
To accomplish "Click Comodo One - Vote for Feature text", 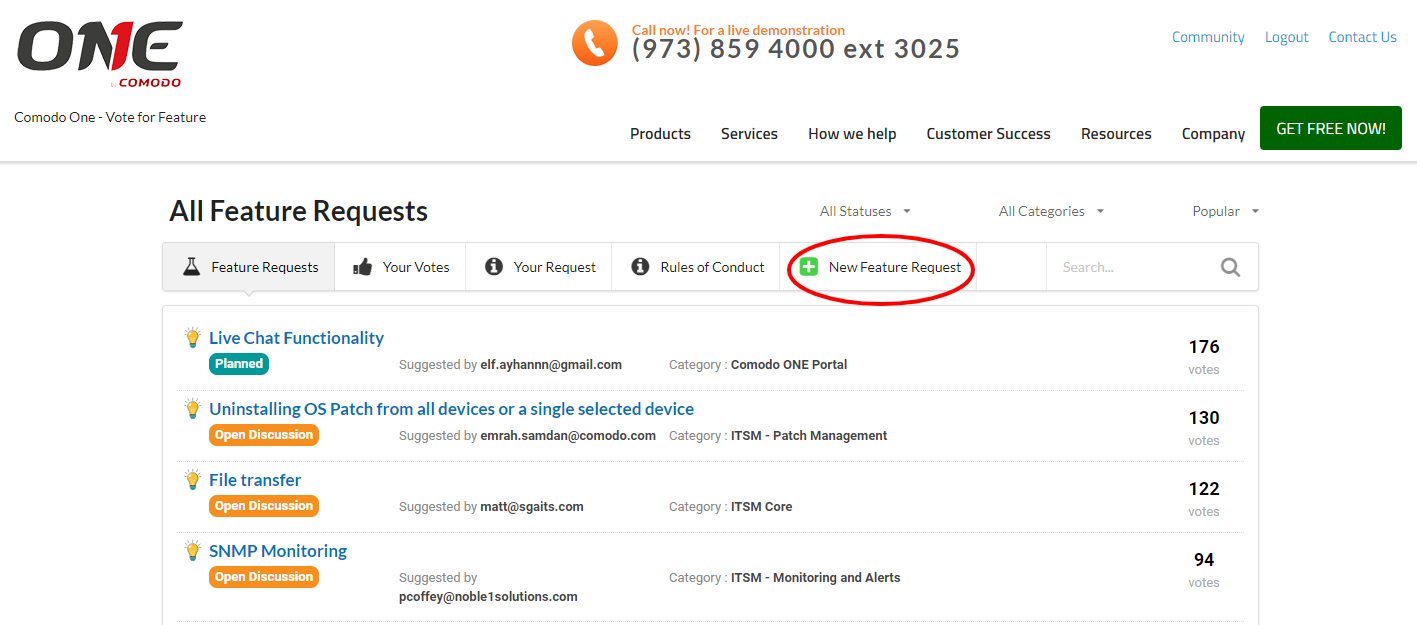I will pyautogui.click(x=110, y=117).
